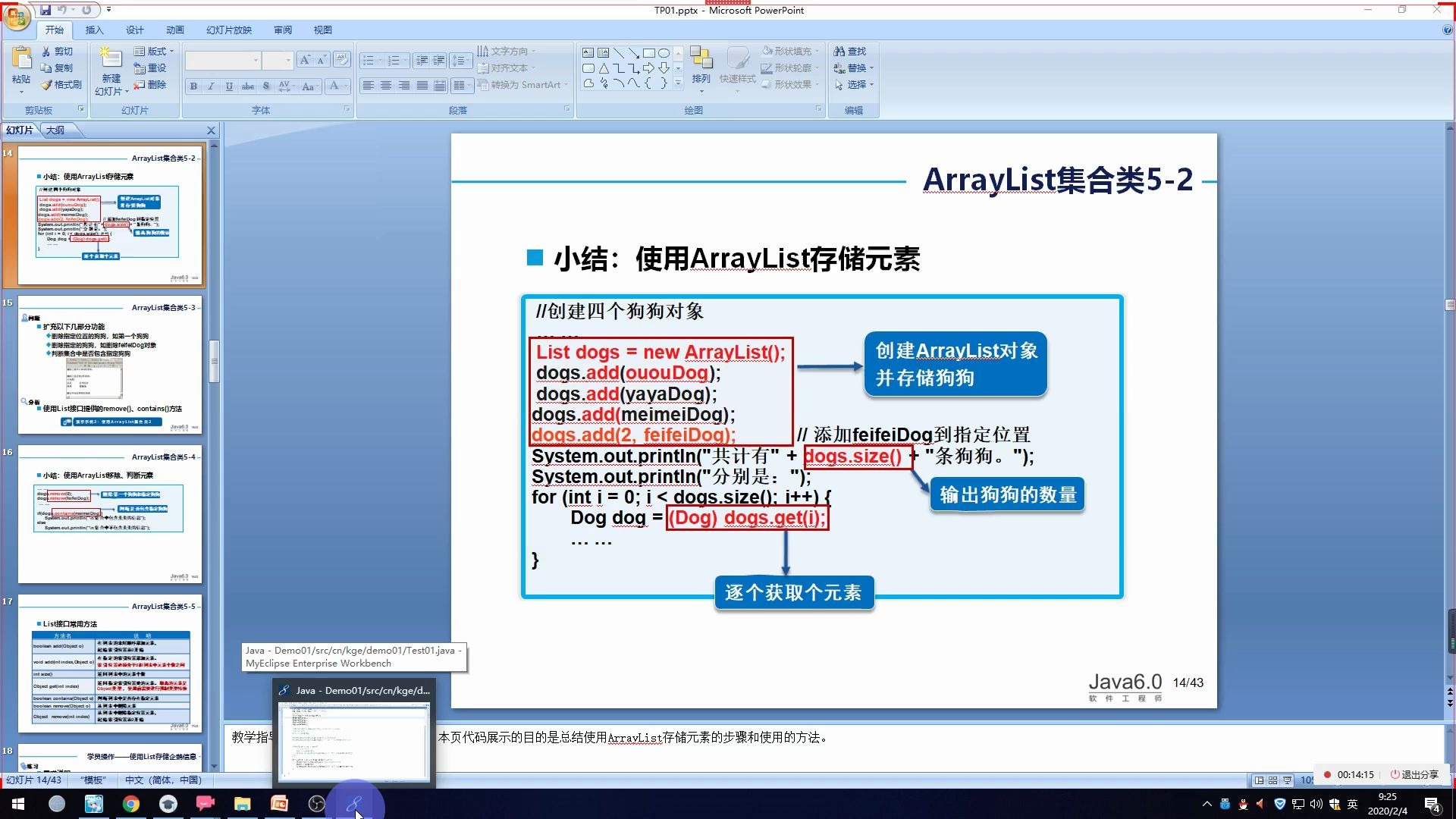Viewport: 1456px width, 819px height.
Task: Toggle underline formatting
Action: (x=229, y=86)
